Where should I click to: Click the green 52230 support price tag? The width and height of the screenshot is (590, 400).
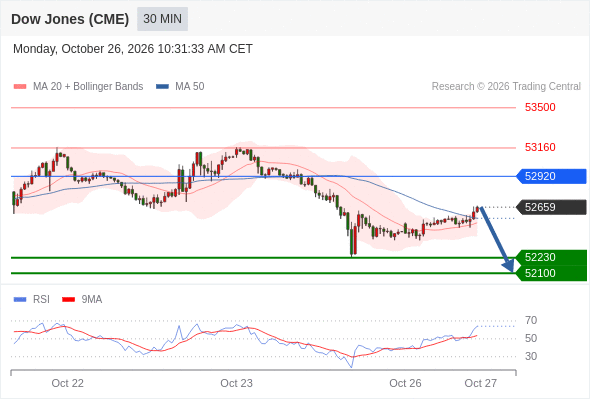coord(551,257)
